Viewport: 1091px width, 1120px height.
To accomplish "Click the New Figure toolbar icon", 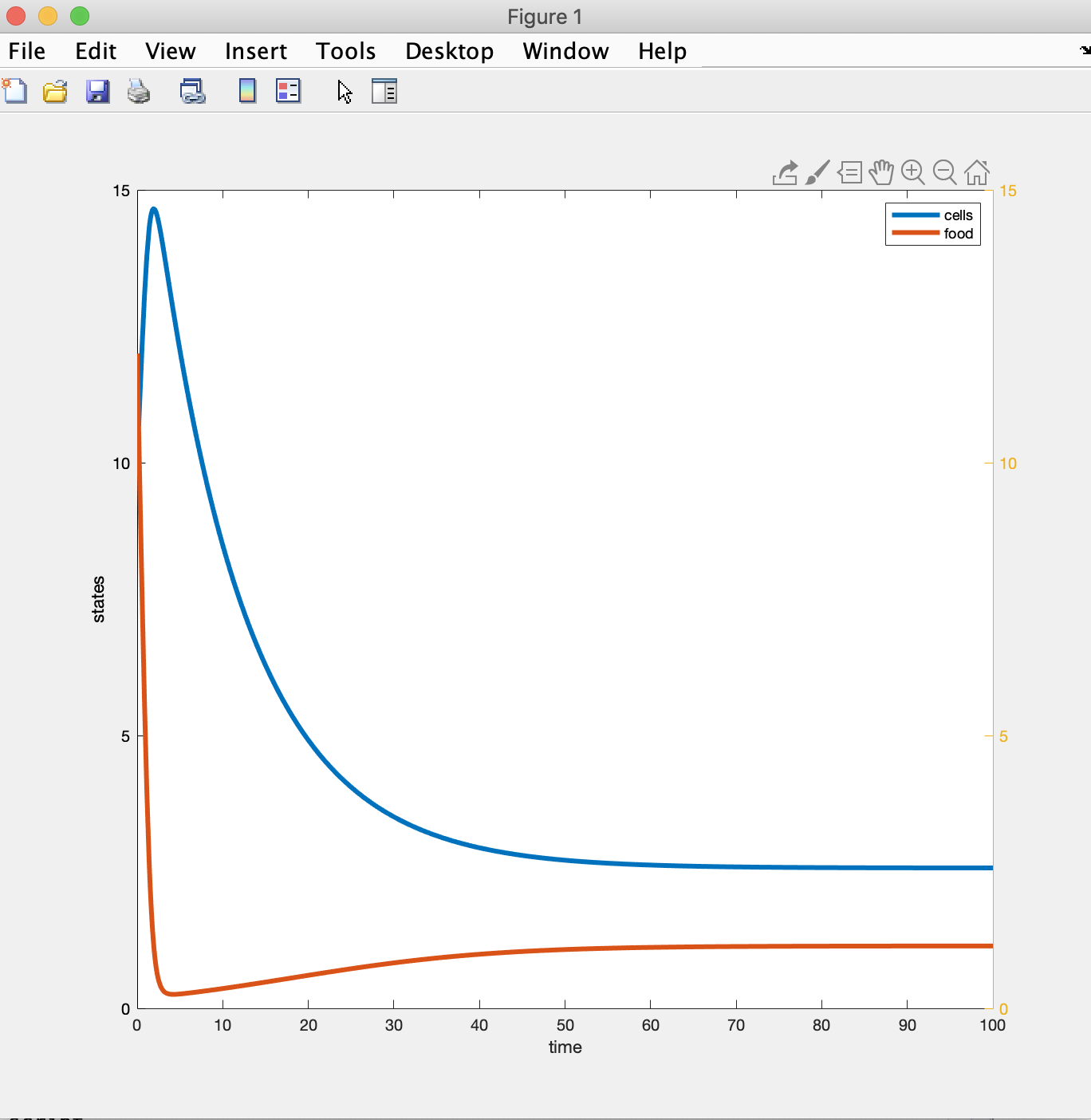I will point(14,91).
